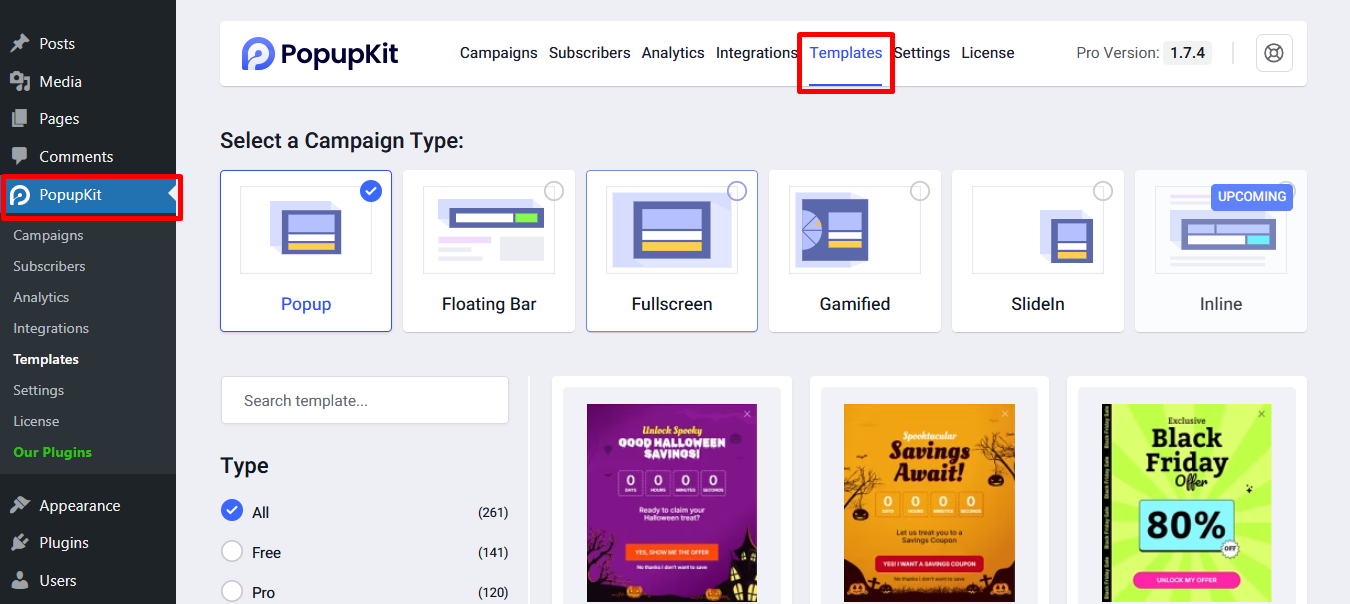The width and height of the screenshot is (1350, 604).
Task: Open License from the sidebar
Action: 36,420
